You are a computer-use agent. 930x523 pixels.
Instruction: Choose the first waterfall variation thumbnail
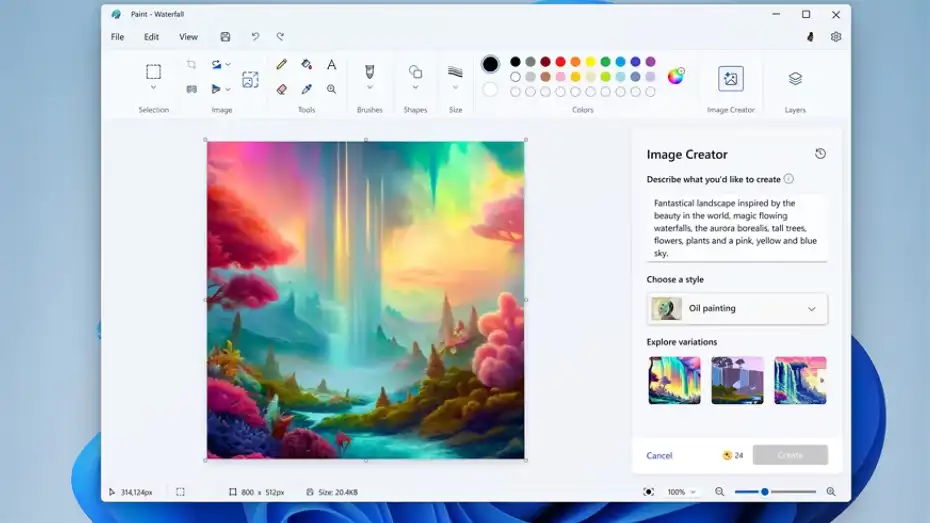click(674, 380)
